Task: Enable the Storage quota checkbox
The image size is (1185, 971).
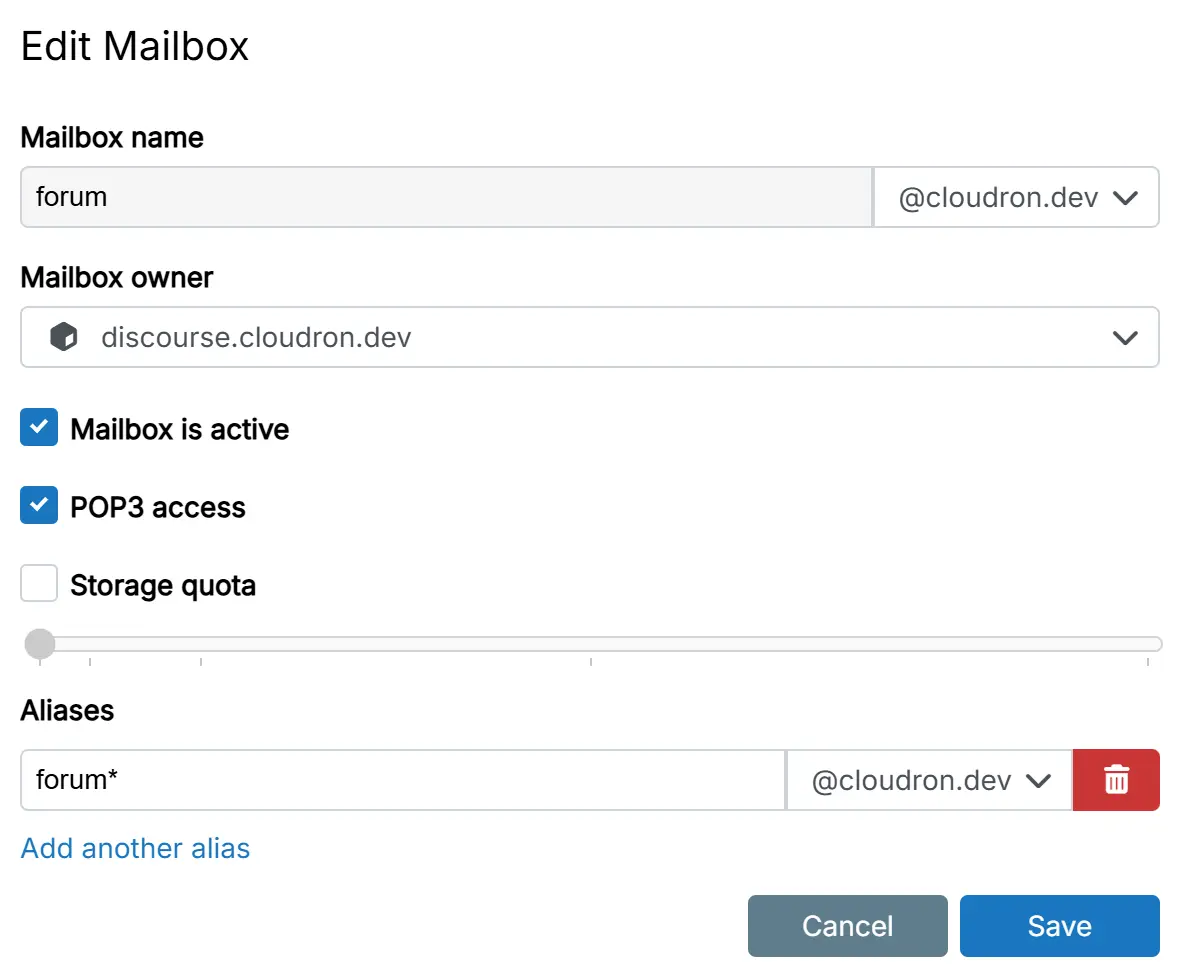Action: [x=39, y=584]
